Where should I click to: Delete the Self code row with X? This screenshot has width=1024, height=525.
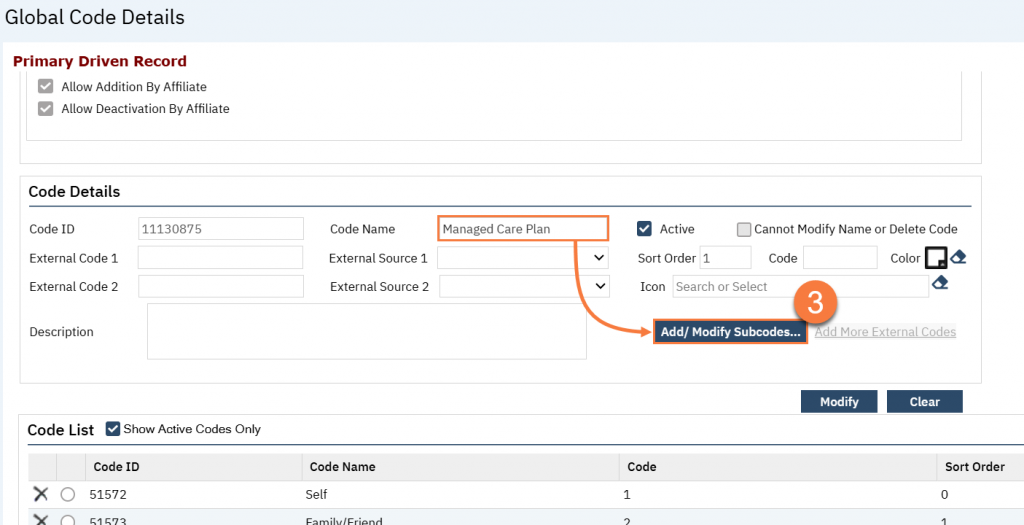[40, 494]
